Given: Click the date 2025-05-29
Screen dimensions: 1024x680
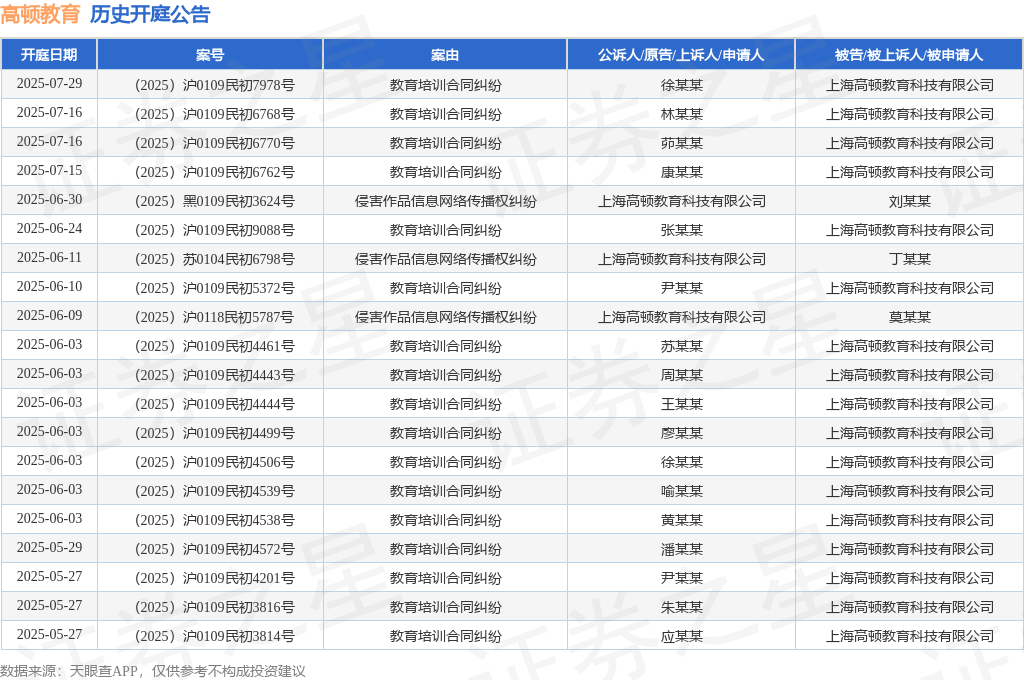Looking at the screenshot, I should point(50,547).
